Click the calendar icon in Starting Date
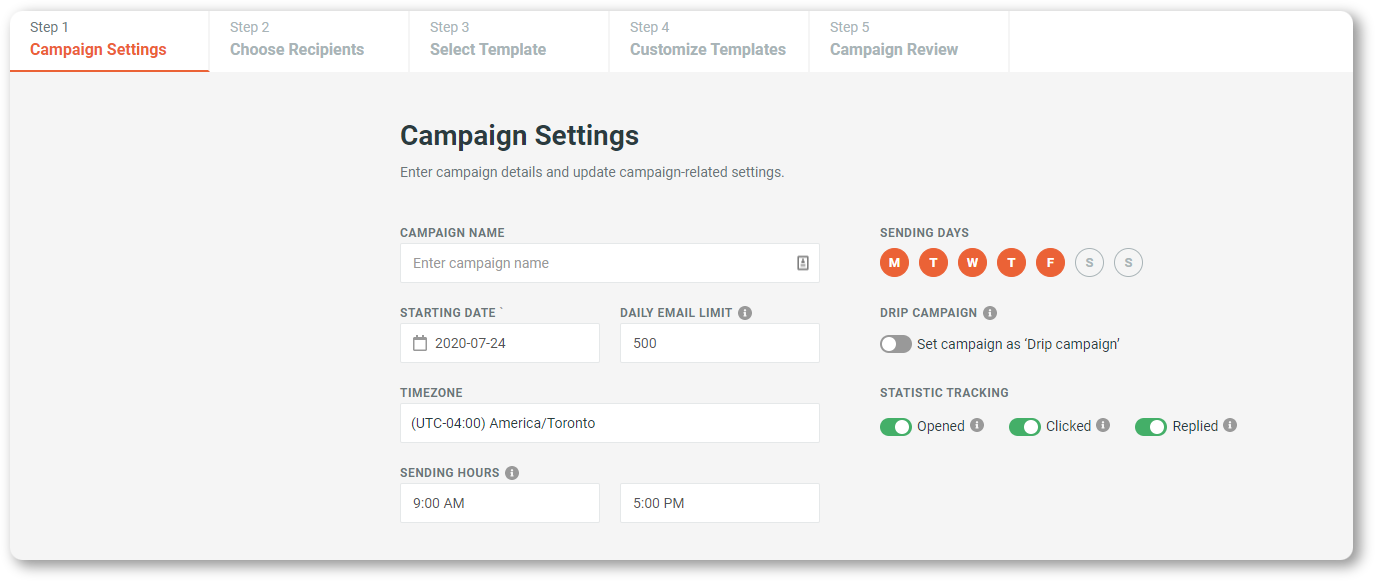1375x581 pixels. click(420, 343)
